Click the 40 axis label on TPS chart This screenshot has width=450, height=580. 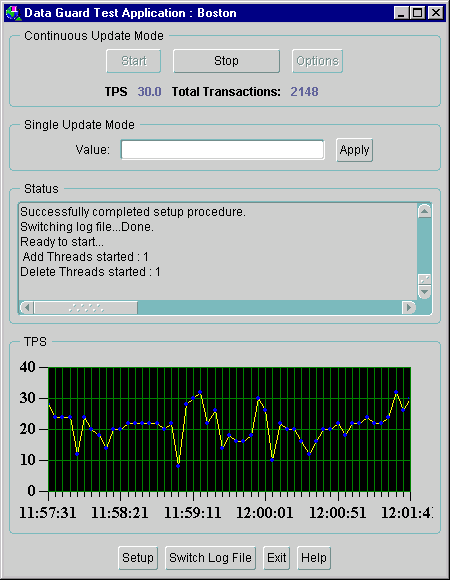click(27, 367)
